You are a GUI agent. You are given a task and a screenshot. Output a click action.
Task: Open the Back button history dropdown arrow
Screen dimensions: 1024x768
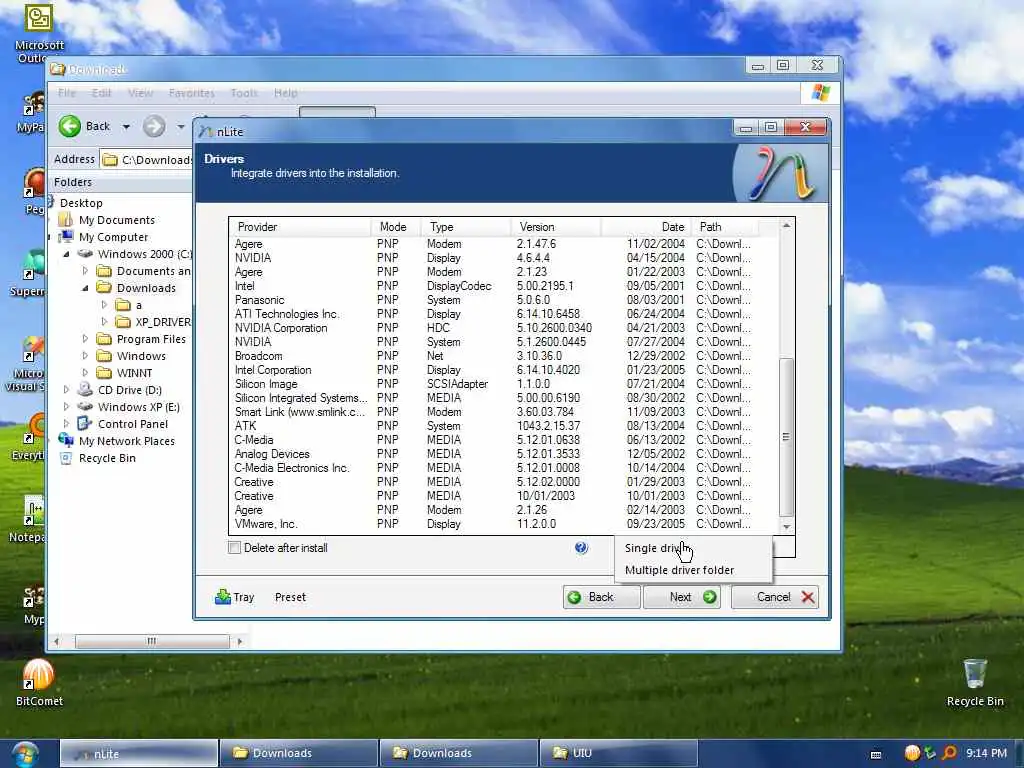(126, 127)
